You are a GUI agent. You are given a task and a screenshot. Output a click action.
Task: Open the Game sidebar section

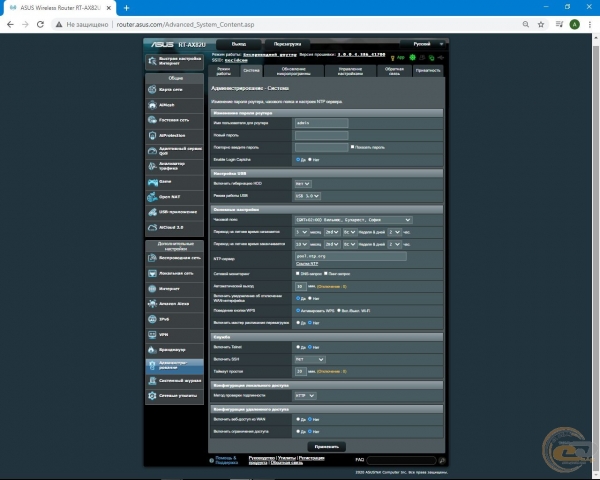(x=174, y=182)
